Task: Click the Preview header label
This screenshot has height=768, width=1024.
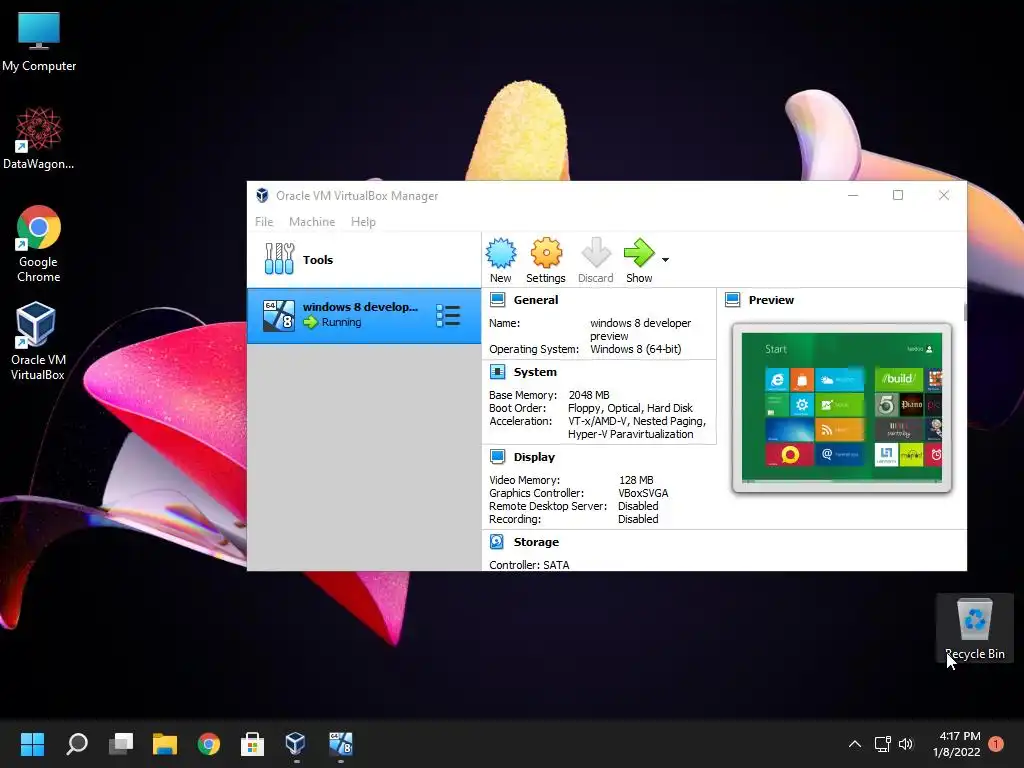Action: coord(771,300)
